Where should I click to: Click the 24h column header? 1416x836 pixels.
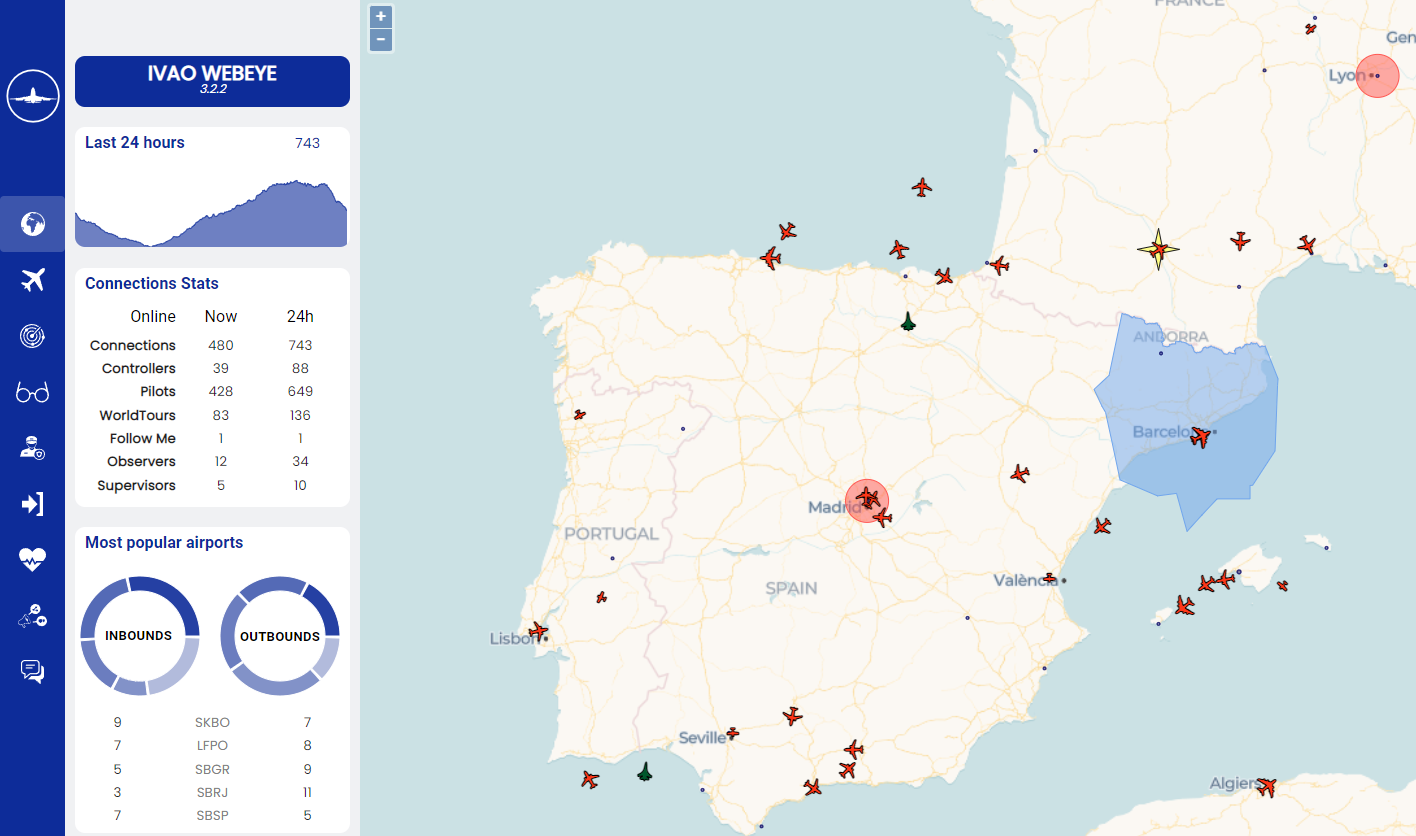[x=300, y=316]
